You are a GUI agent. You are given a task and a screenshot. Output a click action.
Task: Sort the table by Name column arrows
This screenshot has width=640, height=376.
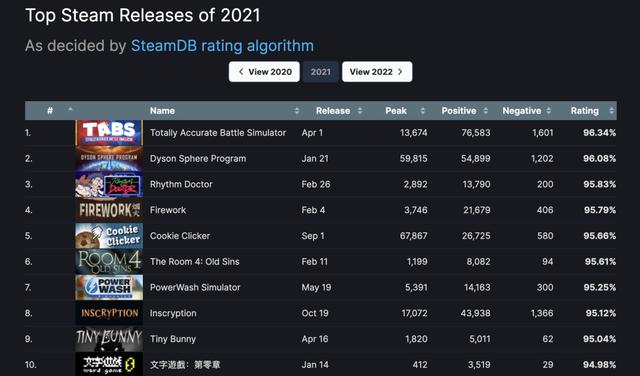297,111
